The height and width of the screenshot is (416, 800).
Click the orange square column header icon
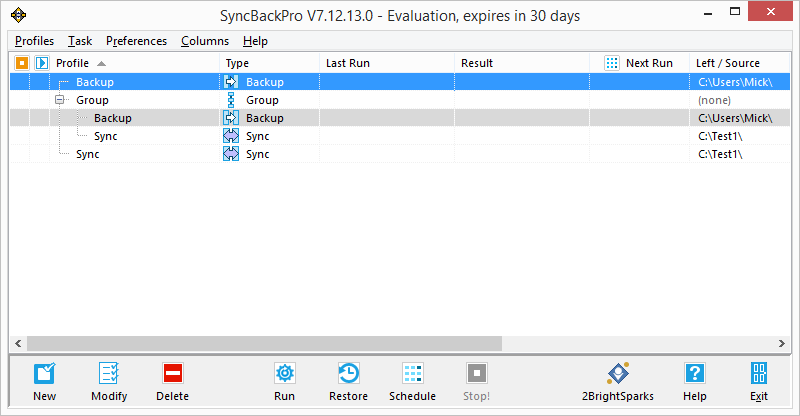(21, 63)
